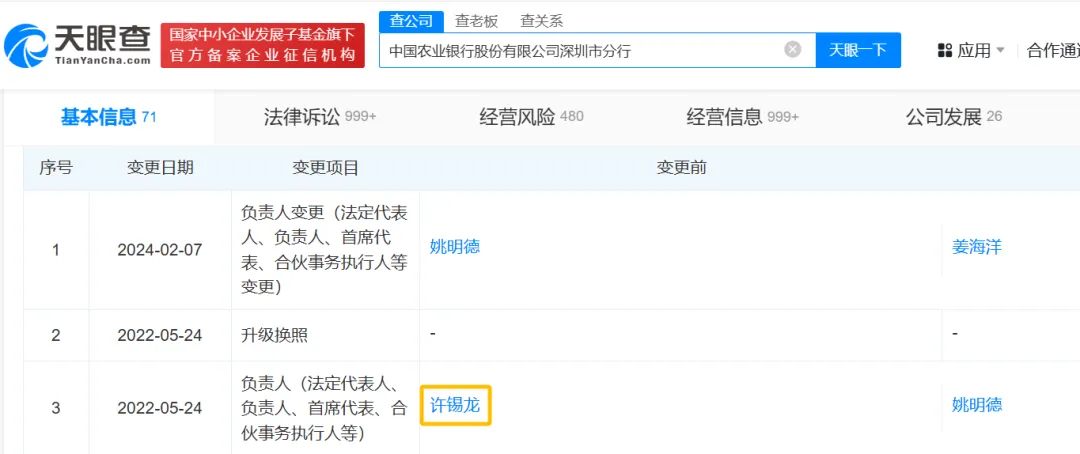Open the 经营风险 tab
This screenshot has height=454, width=1080.
point(532,117)
